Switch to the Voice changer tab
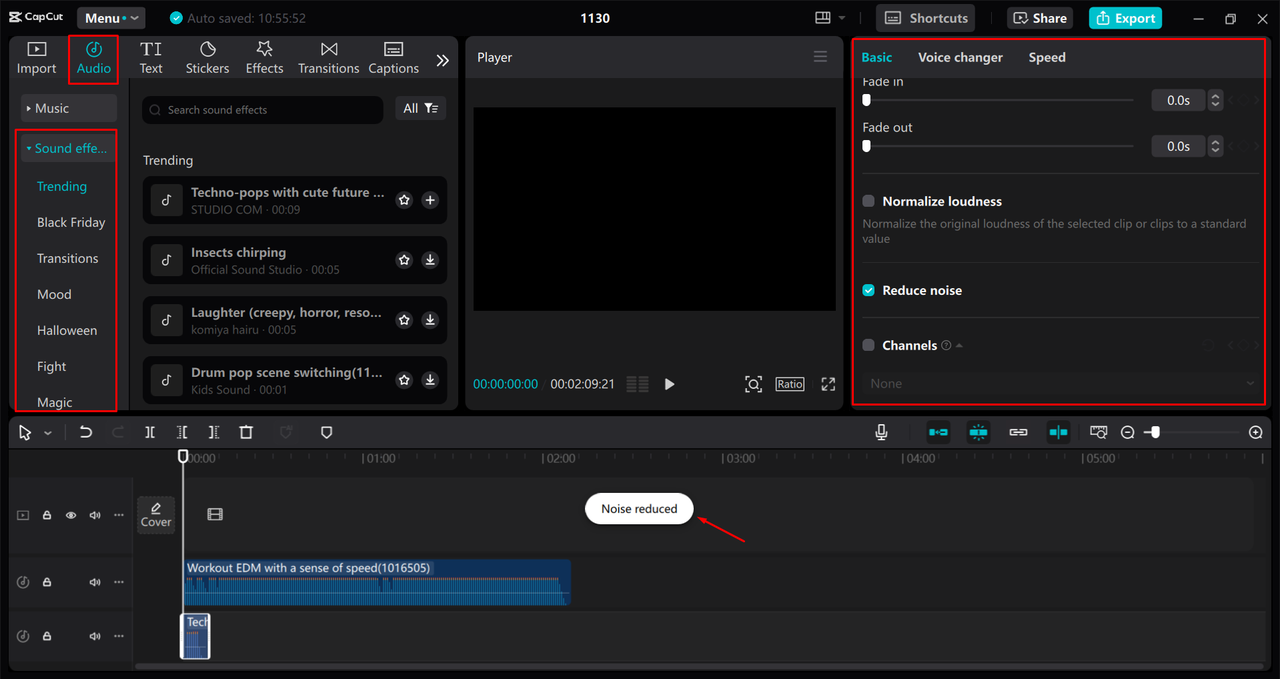The width and height of the screenshot is (1280, 679). [960, 57]
